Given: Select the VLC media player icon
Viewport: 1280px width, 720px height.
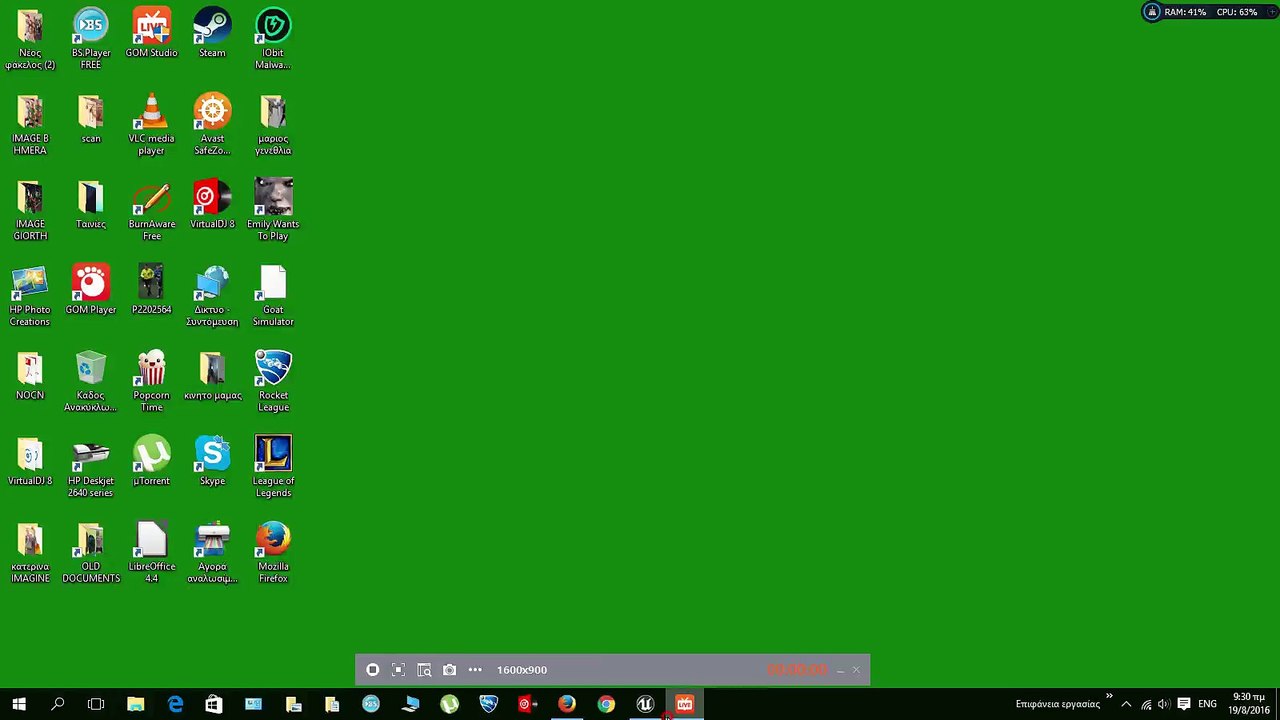Looking at the screenshot, I should click(151, 125).
